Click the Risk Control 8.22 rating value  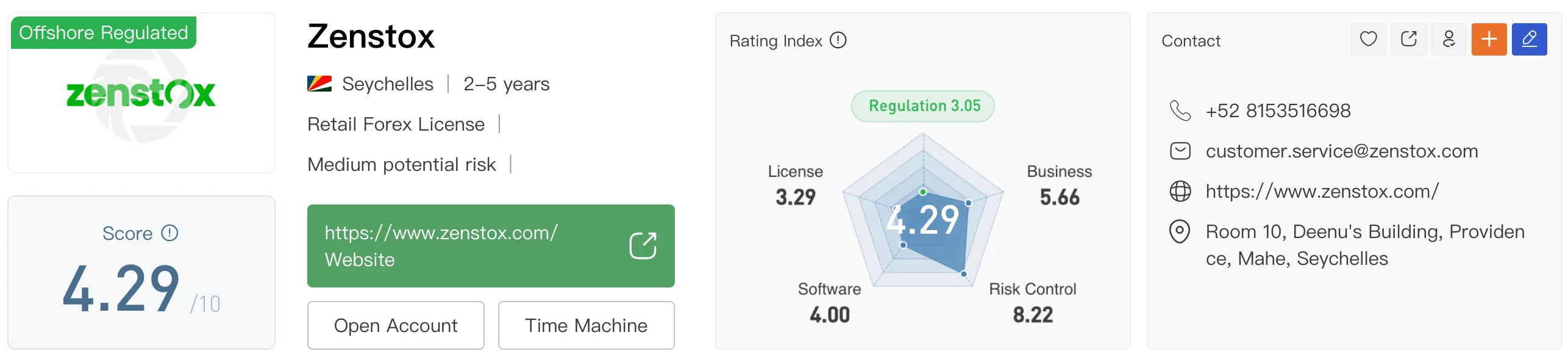point(1033,315)
